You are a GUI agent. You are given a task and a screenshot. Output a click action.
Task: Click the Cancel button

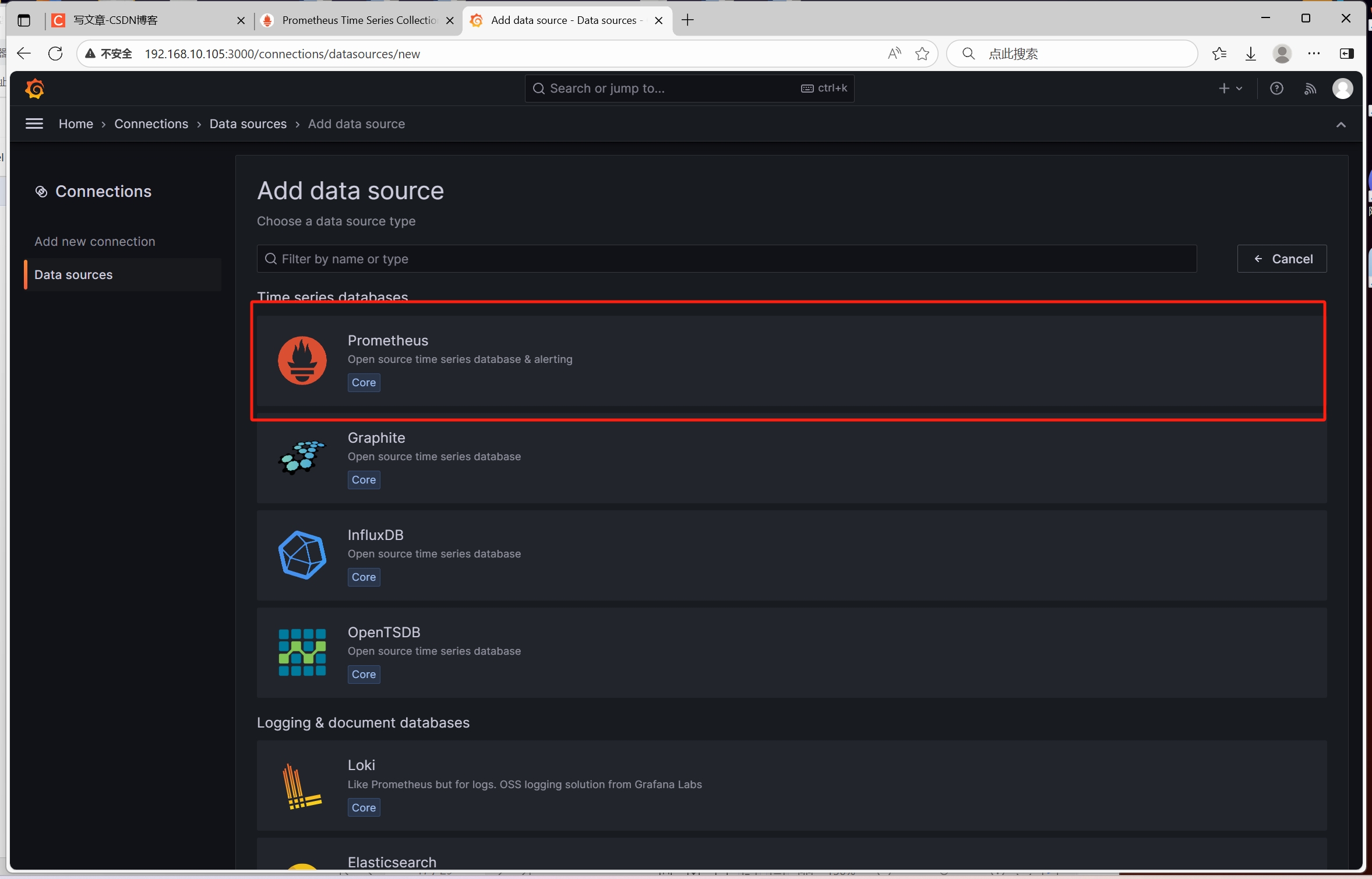tap(1282, 259)
